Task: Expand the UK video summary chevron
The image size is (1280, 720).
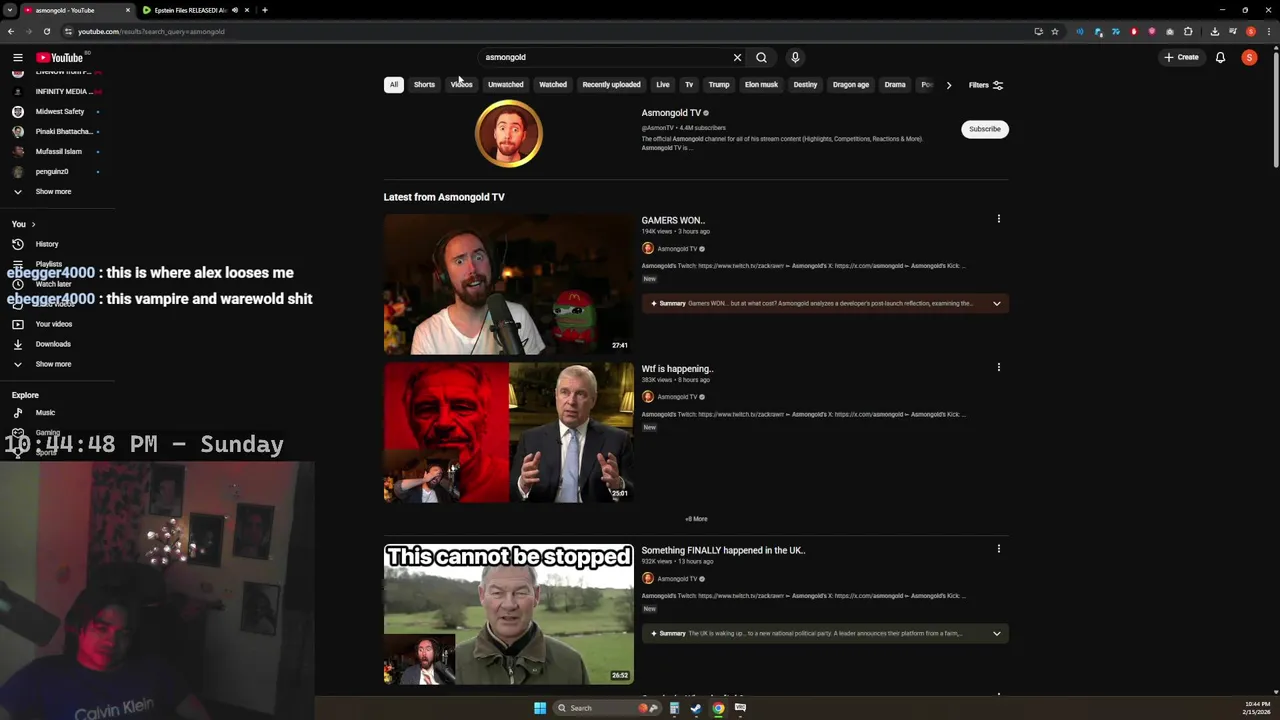Action: tap(996, 633)
